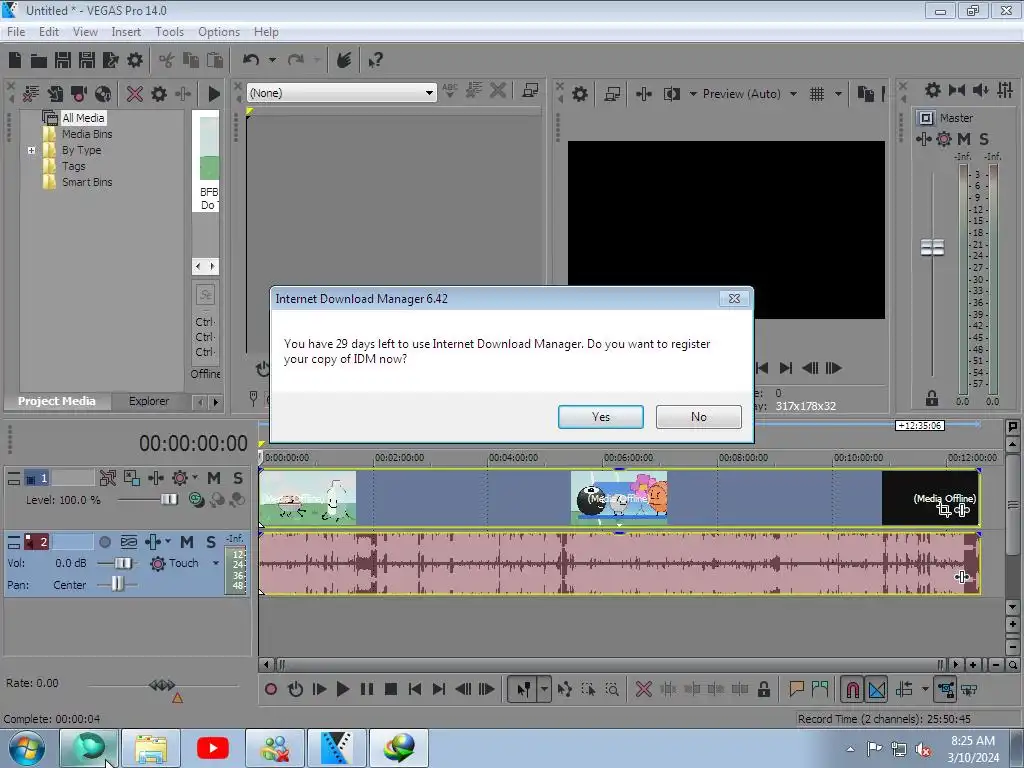This screenshot has width=1024, height=768.
Task: Open Video Preview project properties gear
Action: click(x=579, y=94)
